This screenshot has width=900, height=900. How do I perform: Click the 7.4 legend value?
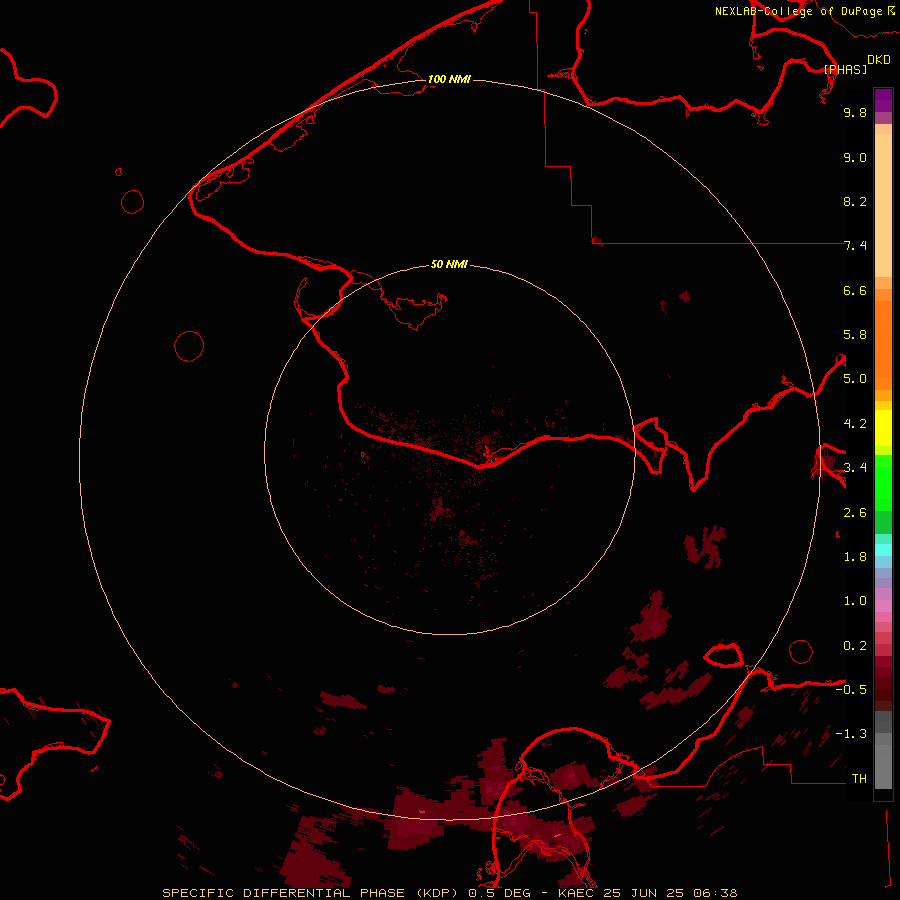pos(855,246)
